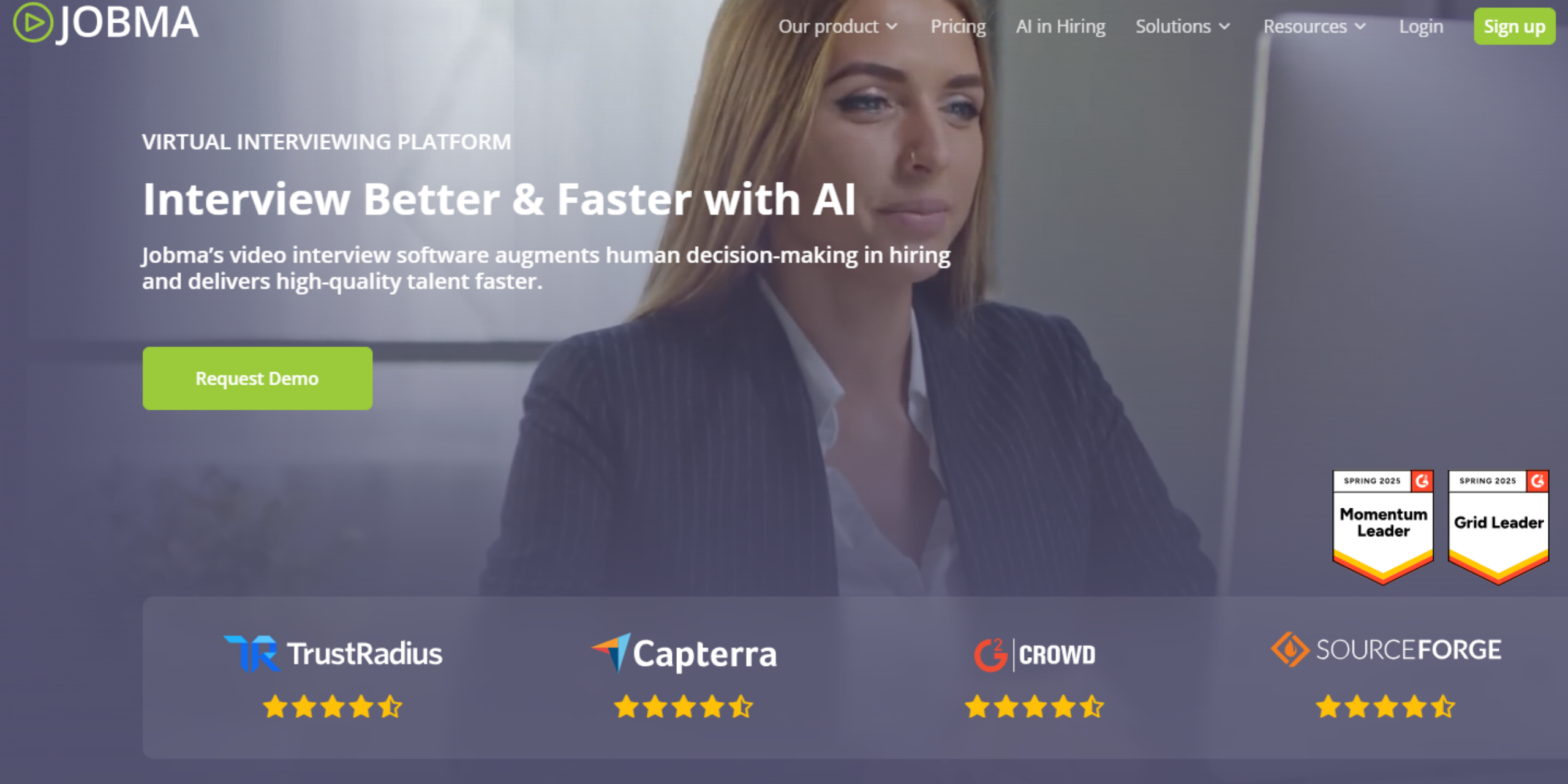Open the SourceForge logo link
This screenshot has width=1568, height=784.
(x=1386, y=650)
